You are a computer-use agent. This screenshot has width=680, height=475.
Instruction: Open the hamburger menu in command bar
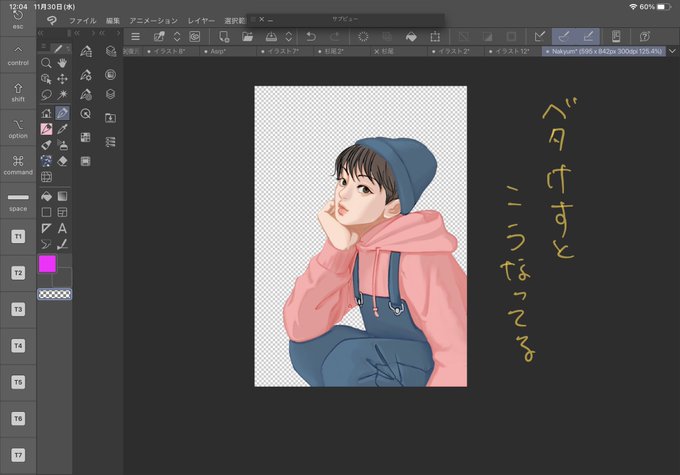(135, 37)
